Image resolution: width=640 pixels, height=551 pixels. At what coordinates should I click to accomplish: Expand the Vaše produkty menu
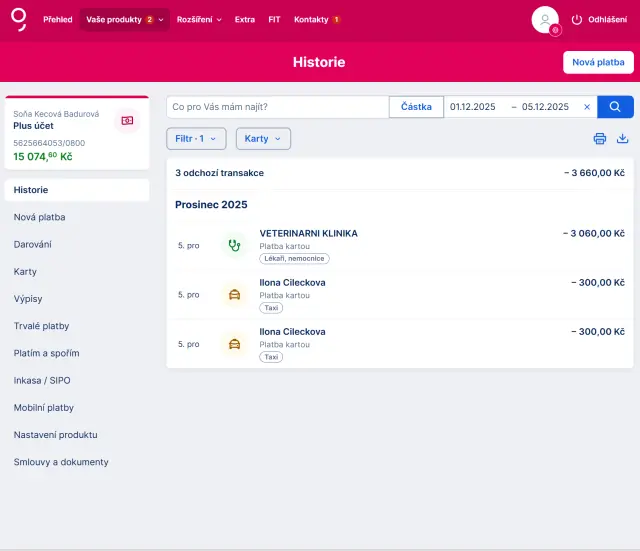point(124,20)
